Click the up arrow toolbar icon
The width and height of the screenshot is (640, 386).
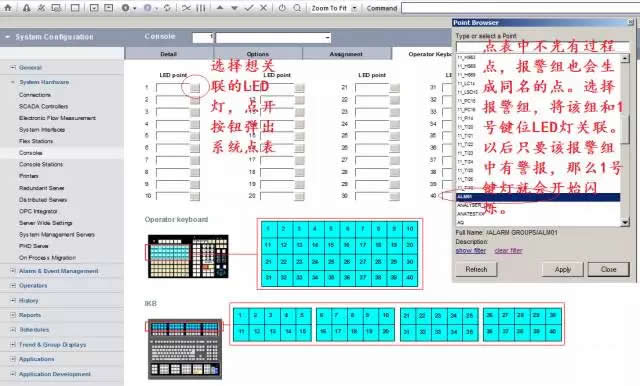pyautogui.click(x=220, y=8)
